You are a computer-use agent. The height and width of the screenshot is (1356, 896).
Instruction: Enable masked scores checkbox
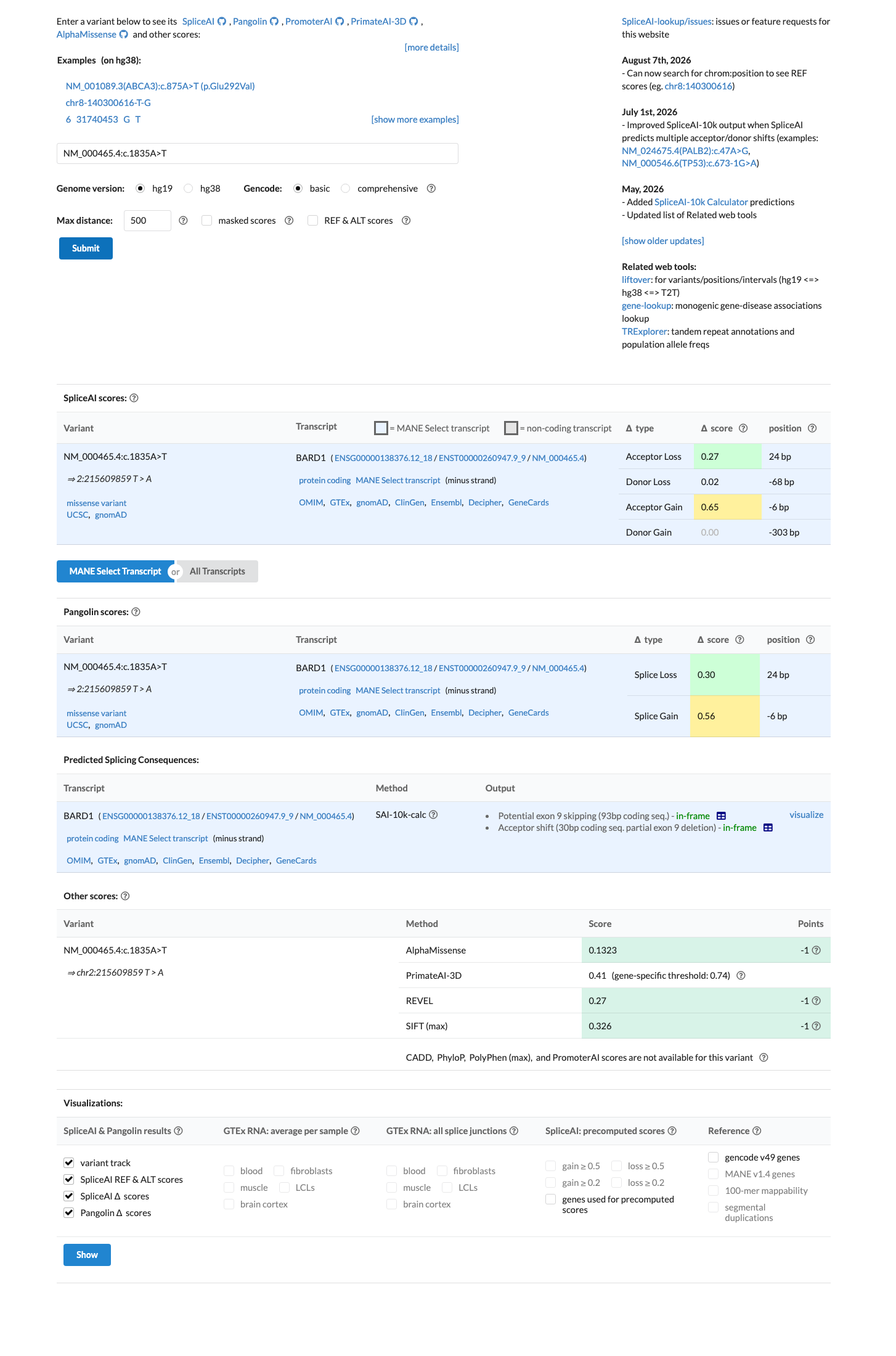click(207, 221)
